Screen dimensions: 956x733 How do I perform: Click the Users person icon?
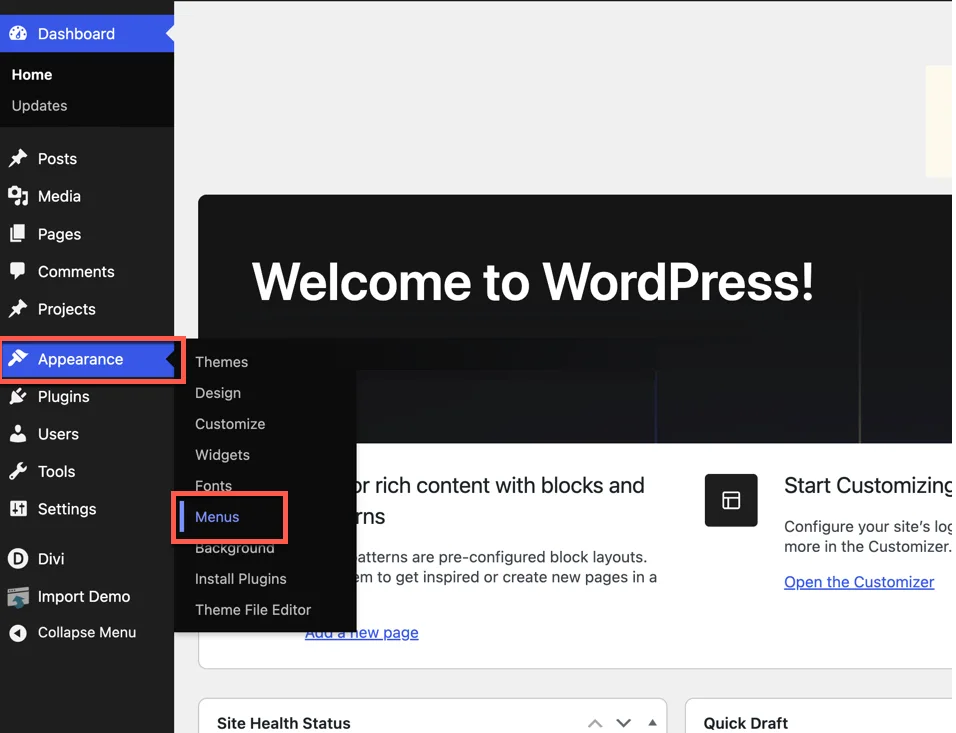[18, 434]
